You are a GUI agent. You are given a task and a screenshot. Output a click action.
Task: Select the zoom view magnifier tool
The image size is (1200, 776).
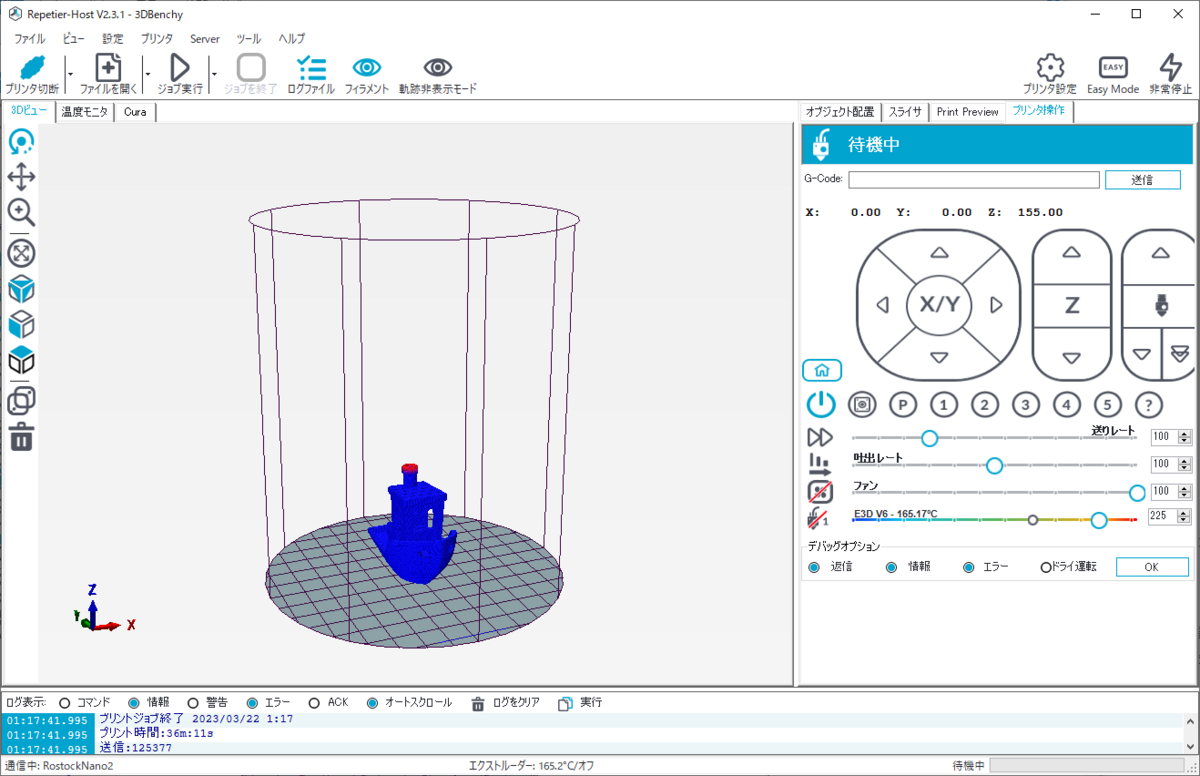[21, 212]
